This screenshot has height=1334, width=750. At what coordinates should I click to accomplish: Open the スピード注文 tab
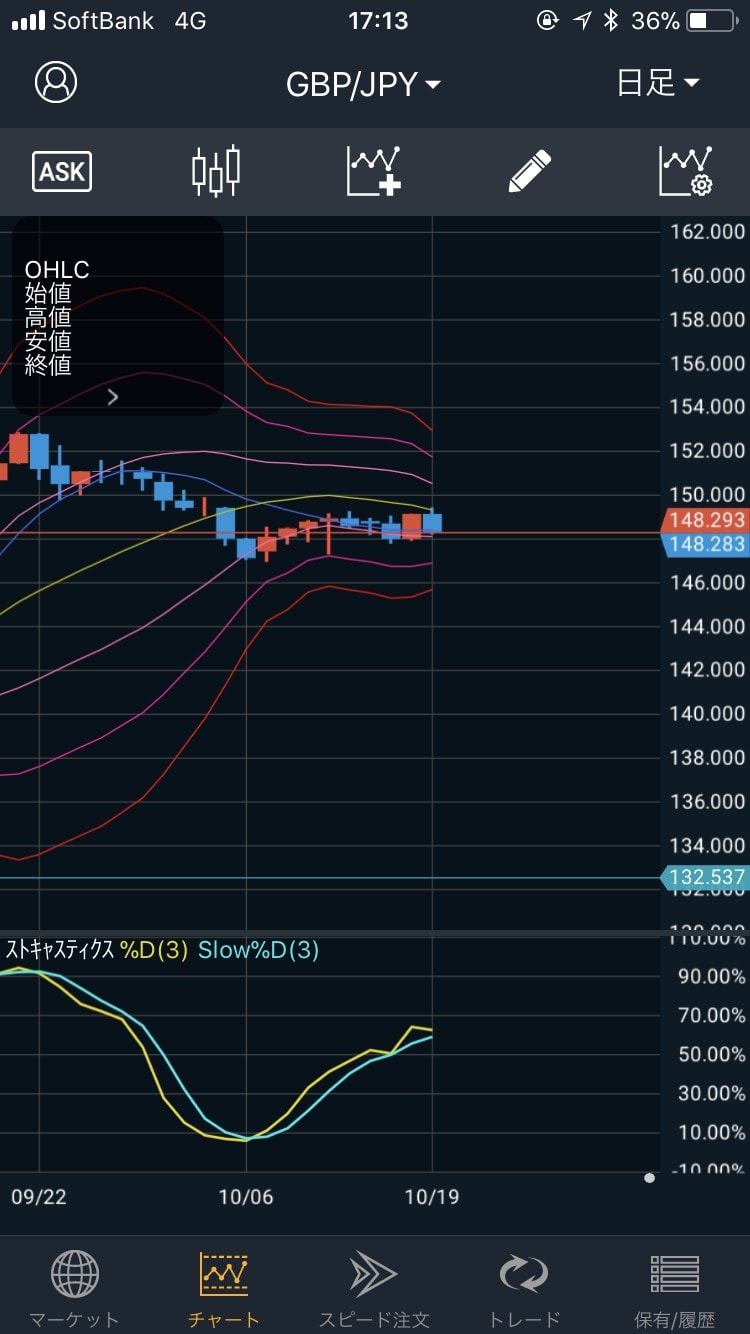pos(374,1289)
